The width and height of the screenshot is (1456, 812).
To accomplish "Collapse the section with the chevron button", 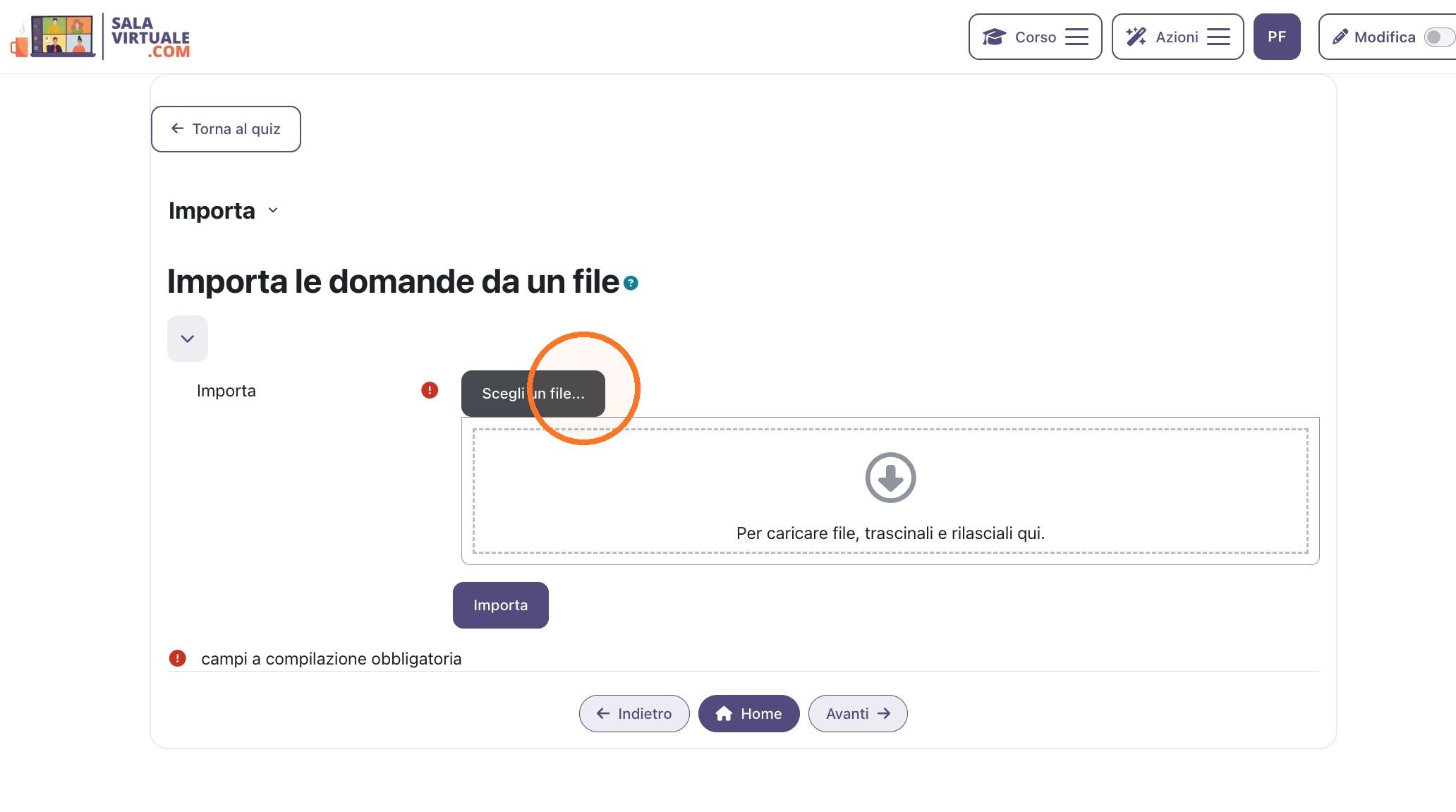I will click(188, 339).
